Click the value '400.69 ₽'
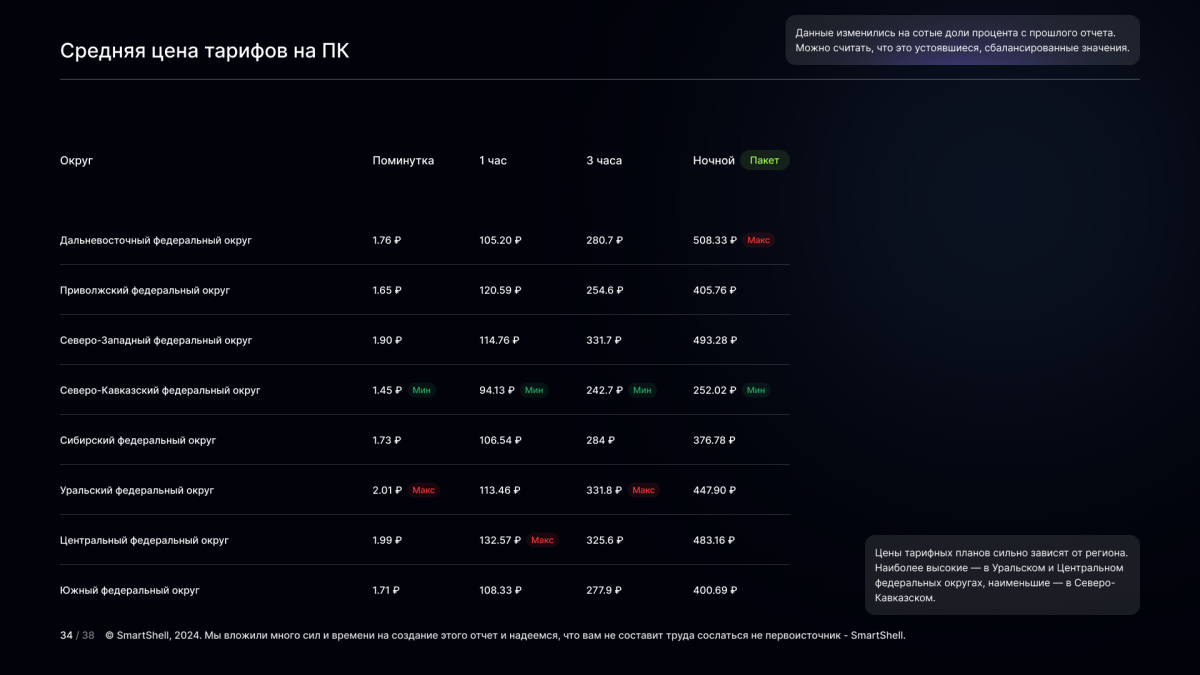 click(715, 591)
